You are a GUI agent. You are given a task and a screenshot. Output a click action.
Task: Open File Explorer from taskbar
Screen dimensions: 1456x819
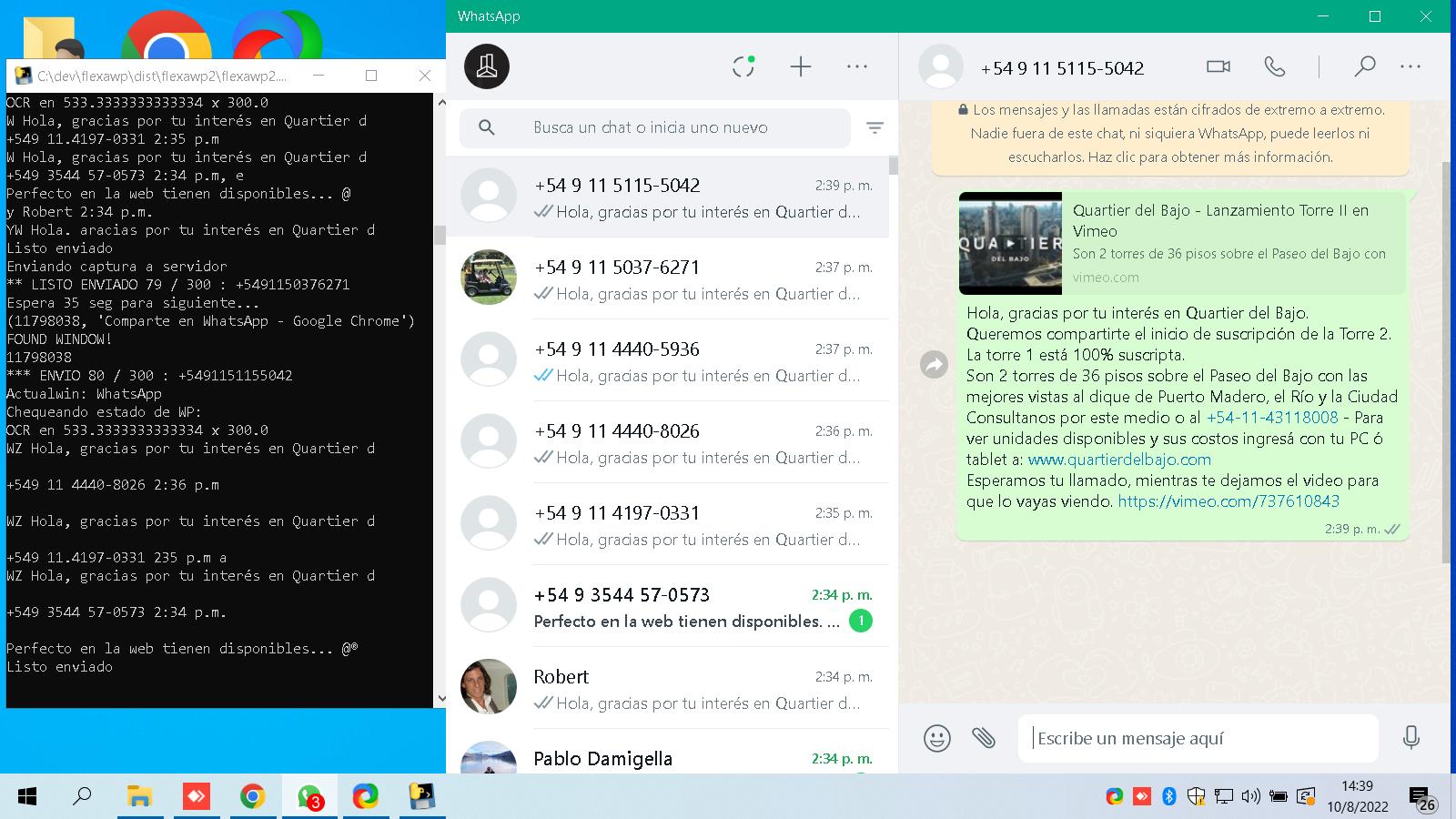139,797
